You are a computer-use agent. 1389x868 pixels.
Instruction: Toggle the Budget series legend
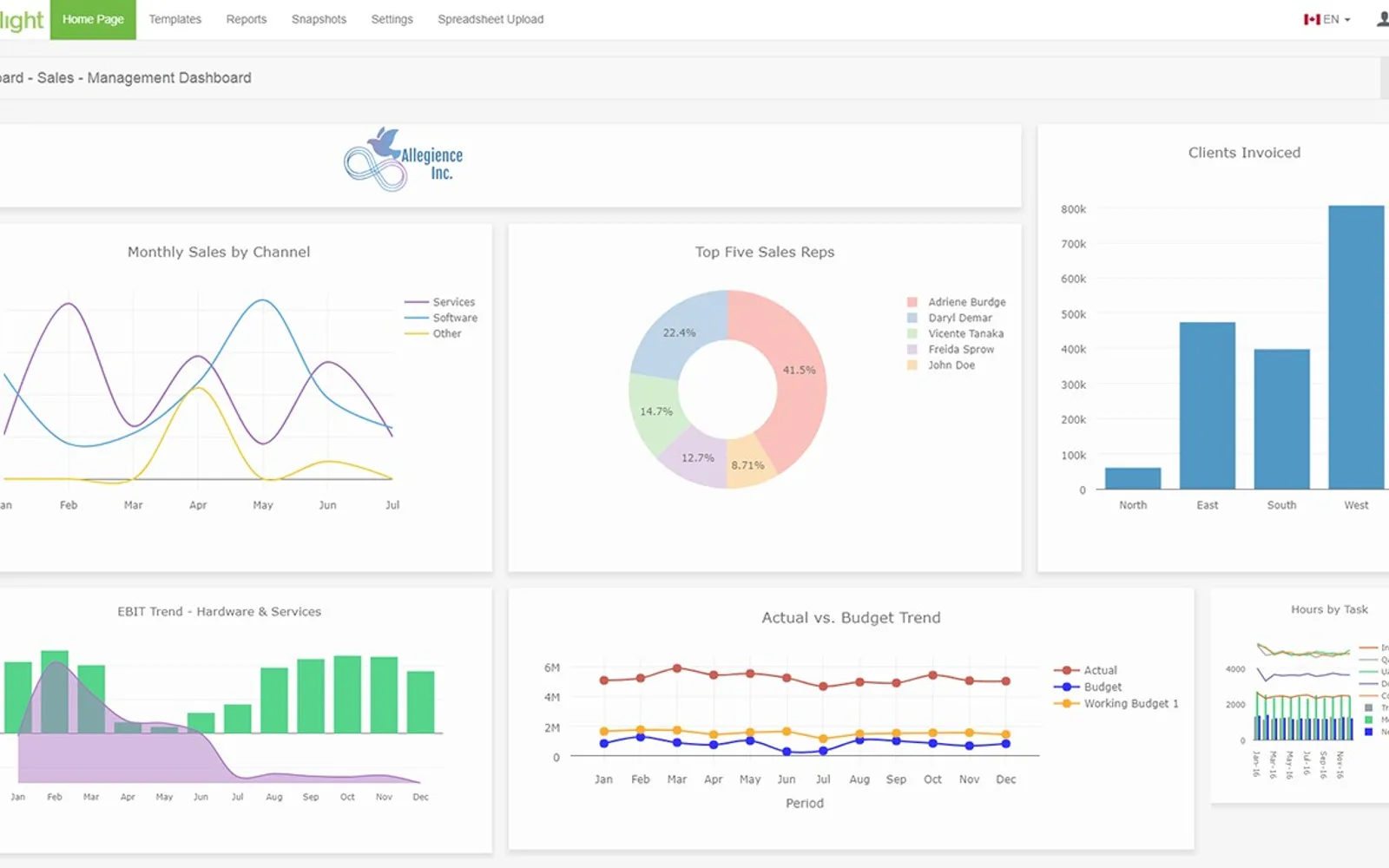pyautogui.click(x=1088, y=687)
